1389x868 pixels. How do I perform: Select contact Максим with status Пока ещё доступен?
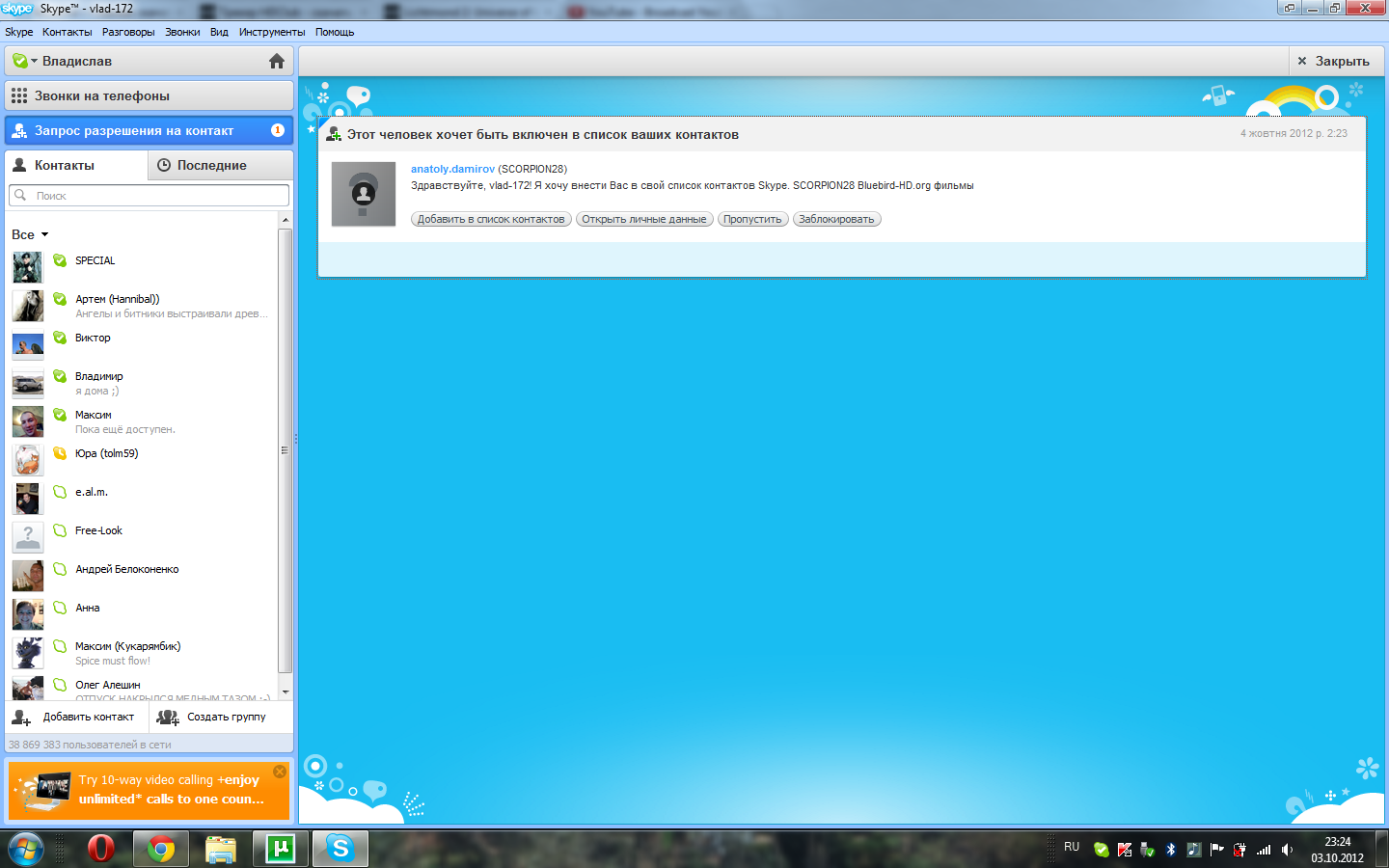pos(145,421)
